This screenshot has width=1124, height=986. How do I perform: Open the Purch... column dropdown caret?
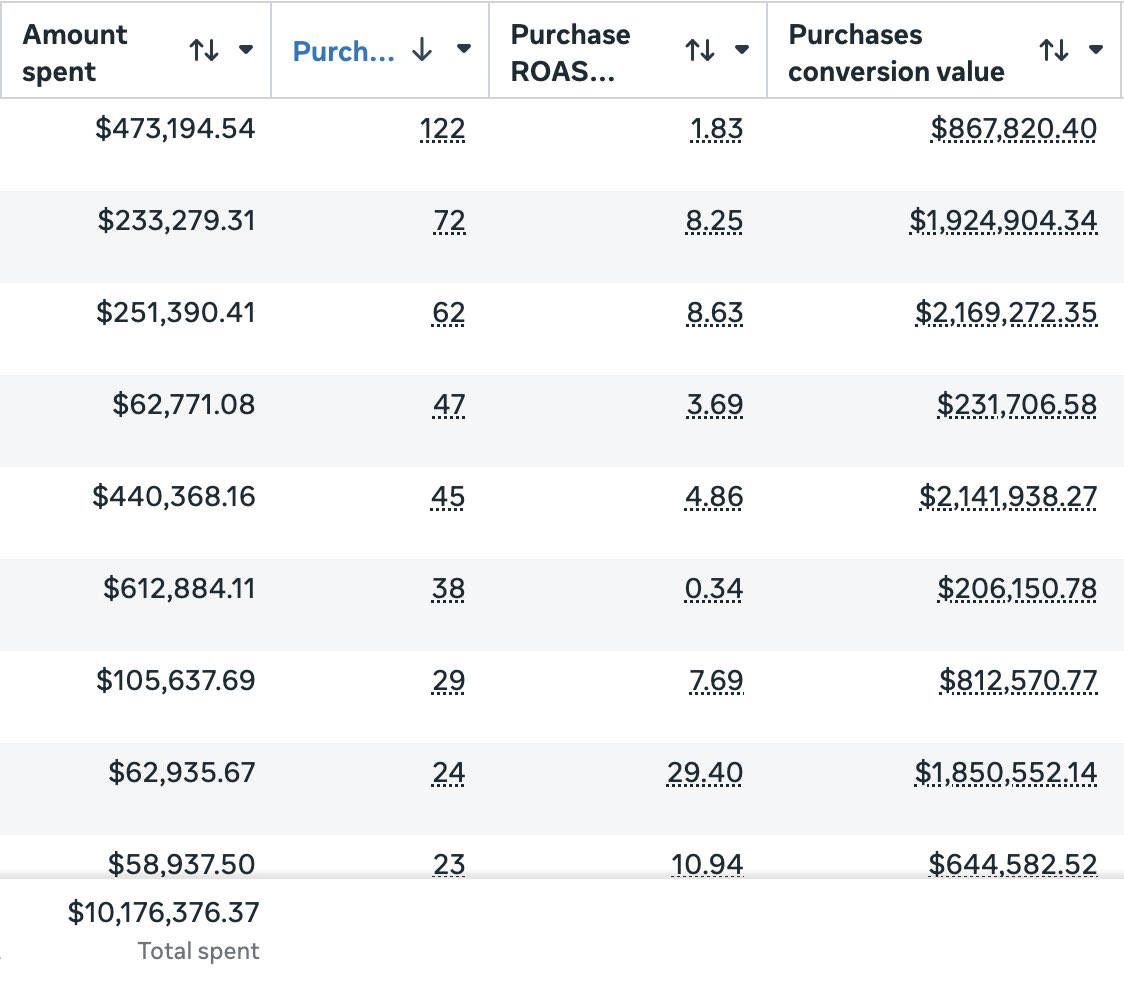[x=464, y=49]
